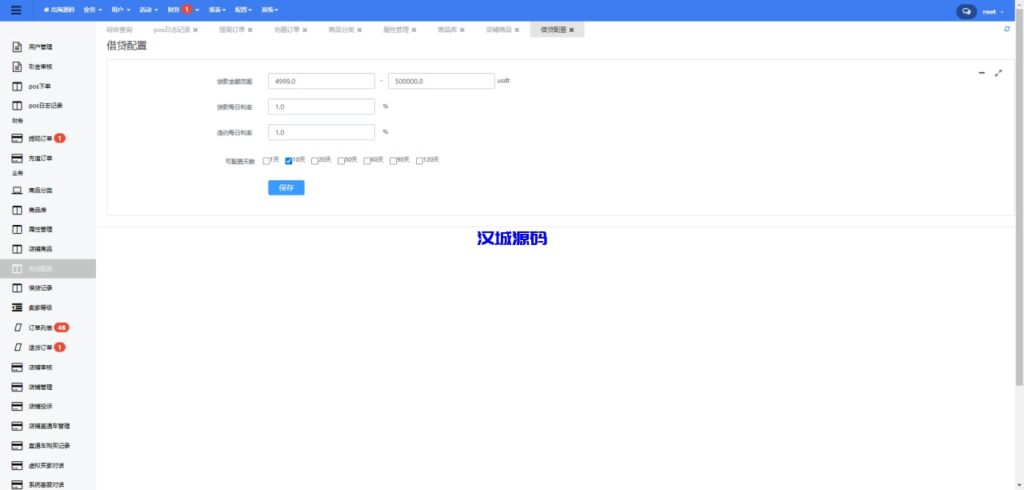This screenshot has width=1024, height=490.
Task: Open pos日志记录 in the sidebar
Action: click(48, 105)
